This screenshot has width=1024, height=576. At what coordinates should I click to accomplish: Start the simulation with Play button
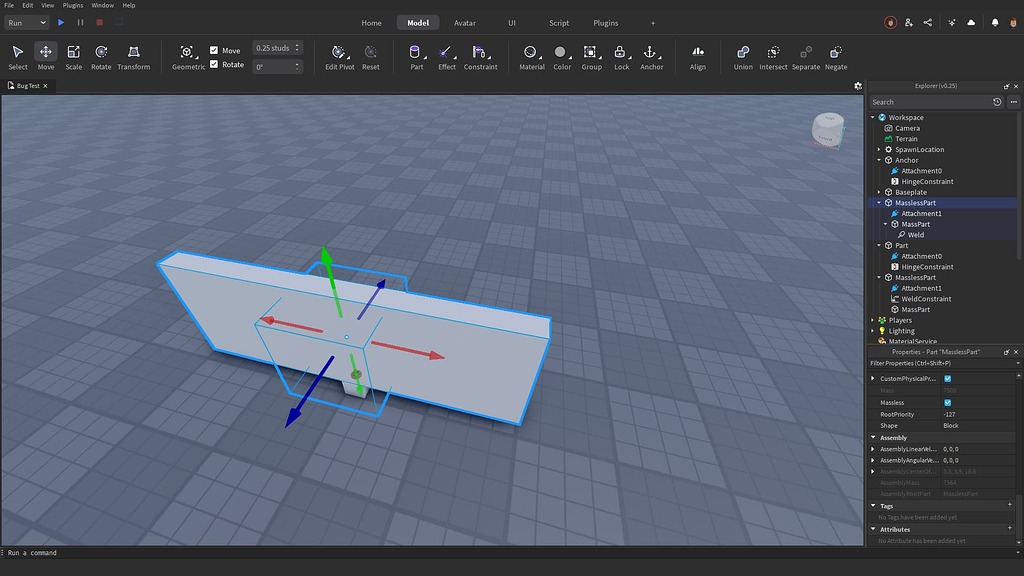[x=61, y=22]
